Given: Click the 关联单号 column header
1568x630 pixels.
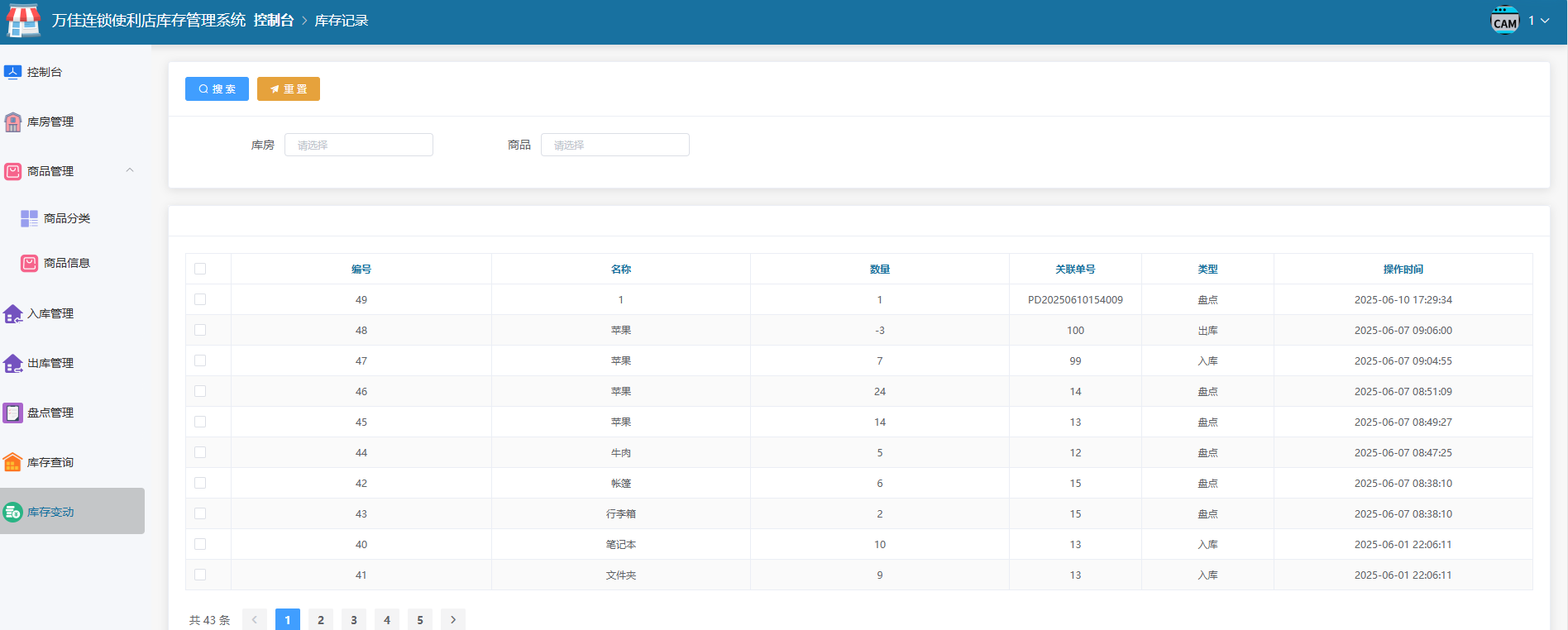Looking at the screenshot, I should pos(1075,269).
